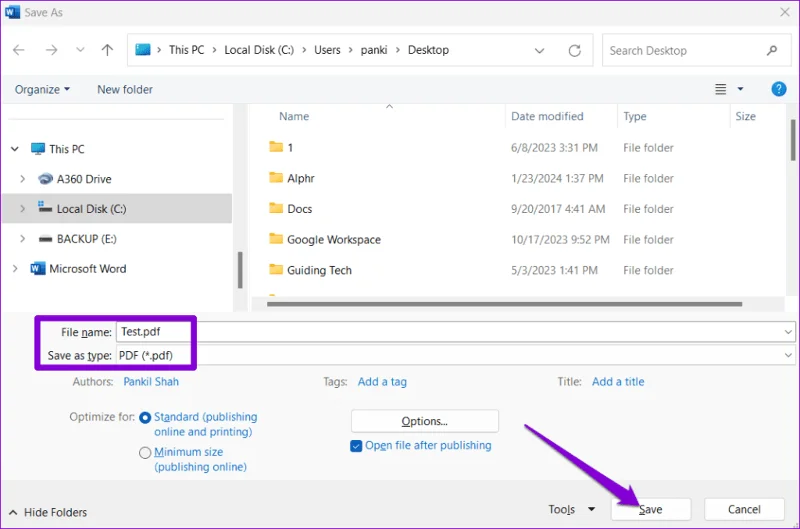Click the horizontal scrollbar of file list
Image resolution: width=800 pixels, height=529 pixels.
(x=504, y=304)
